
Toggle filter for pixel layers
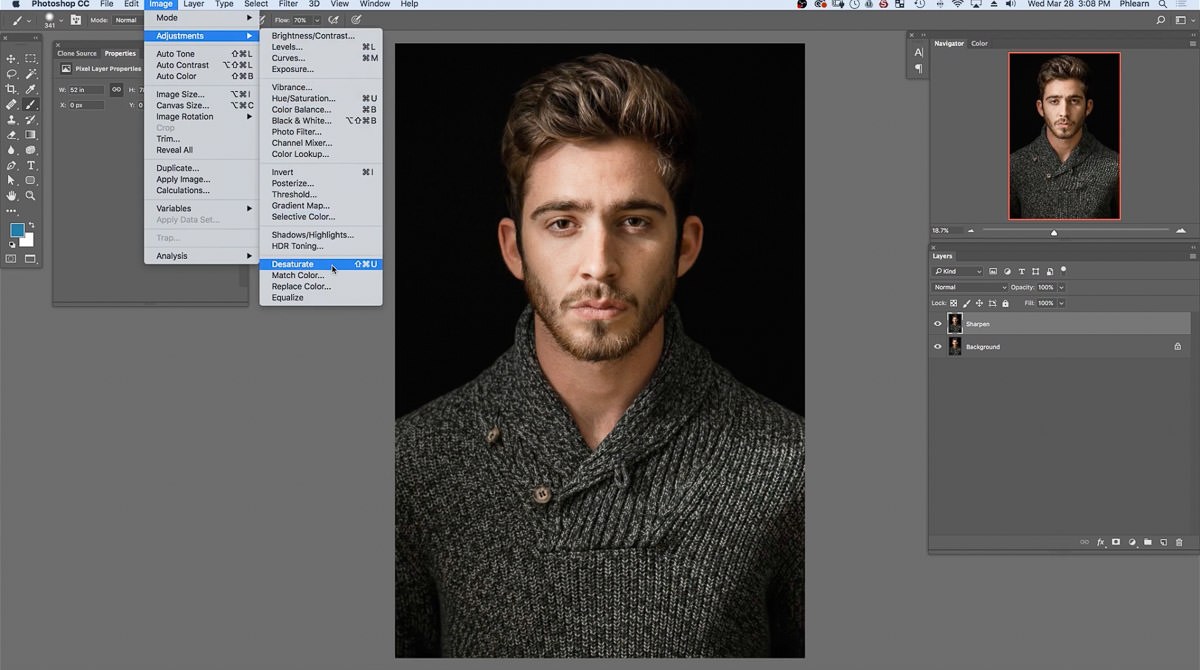click(x=993, y=271)
